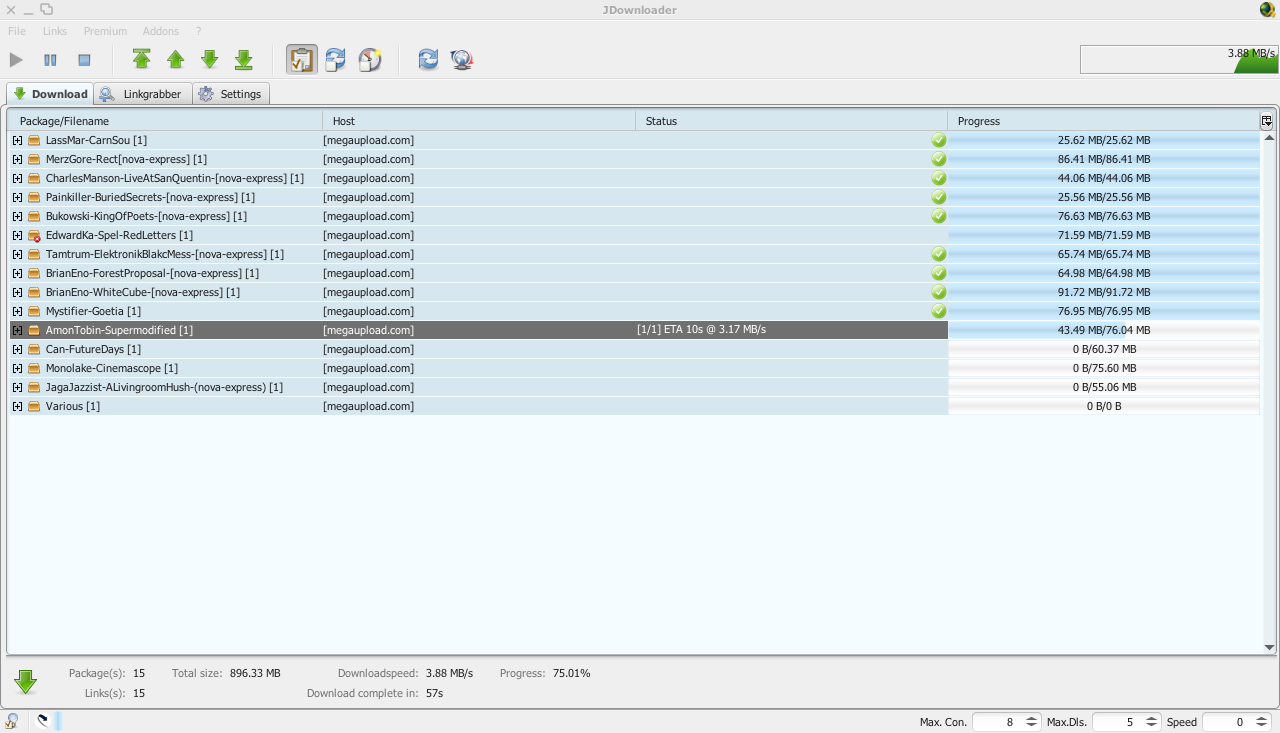The height and width of the screenshot is (733, 1280).
Task: Expand the Bukowski-KingOfPoets package
Action: click(17, 216)
